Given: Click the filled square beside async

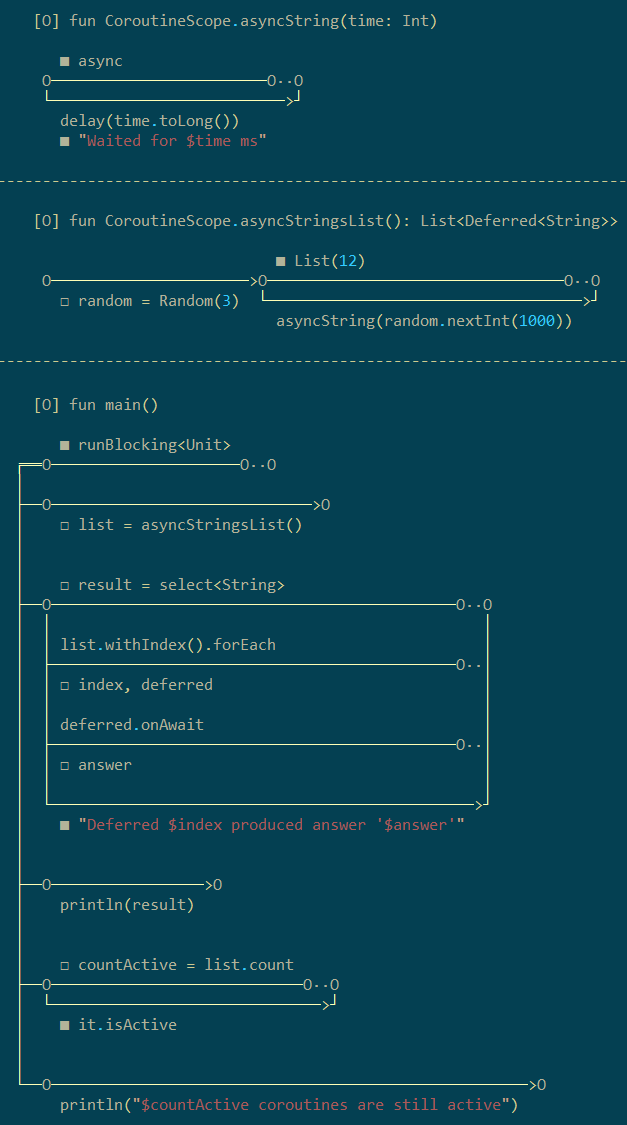Looking at the screenshot, I should [65, 62].
